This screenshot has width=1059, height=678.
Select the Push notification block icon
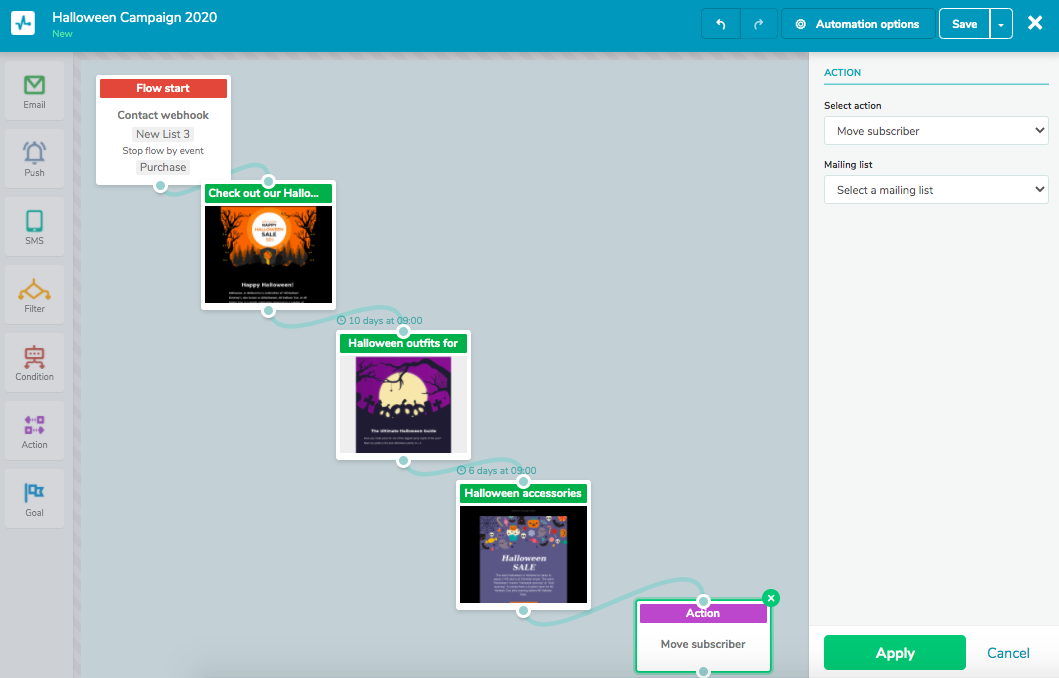tap(35, 159)
